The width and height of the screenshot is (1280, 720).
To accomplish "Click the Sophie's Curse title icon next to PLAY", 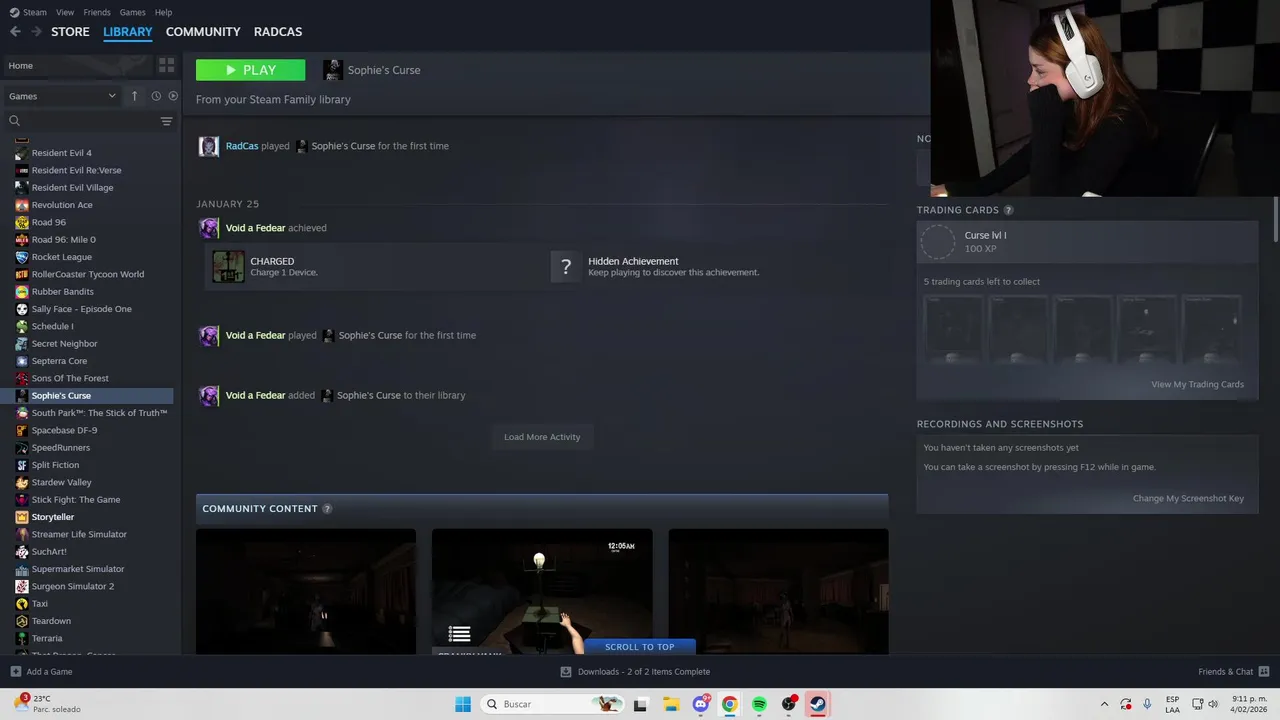I will (333, 70).
